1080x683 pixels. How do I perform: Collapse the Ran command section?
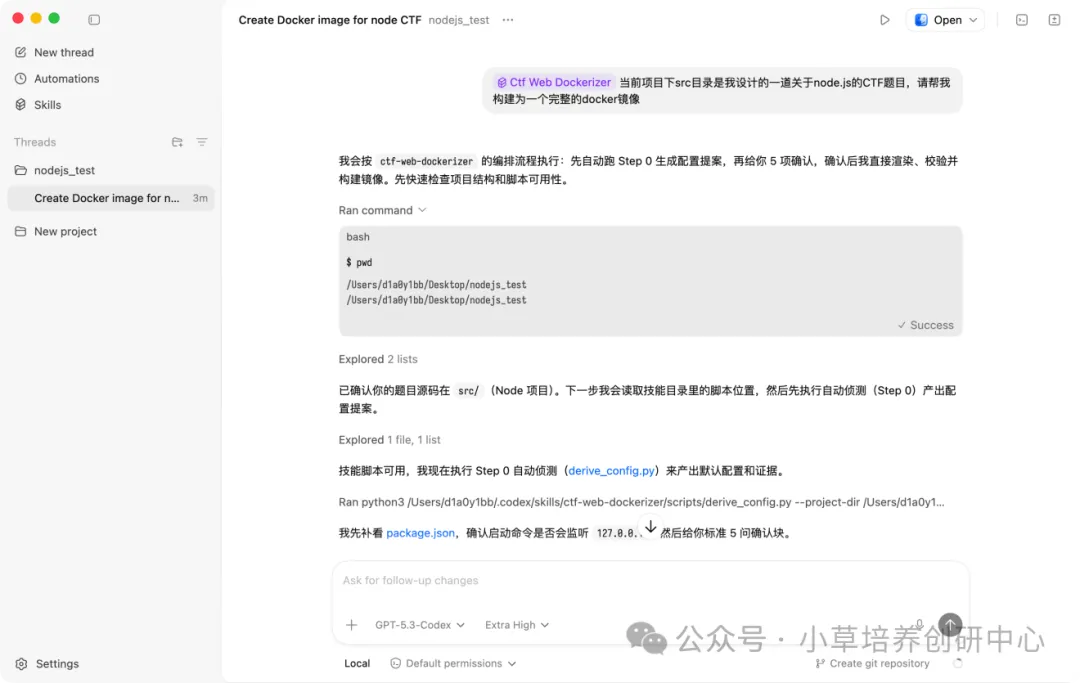point(382,210)
